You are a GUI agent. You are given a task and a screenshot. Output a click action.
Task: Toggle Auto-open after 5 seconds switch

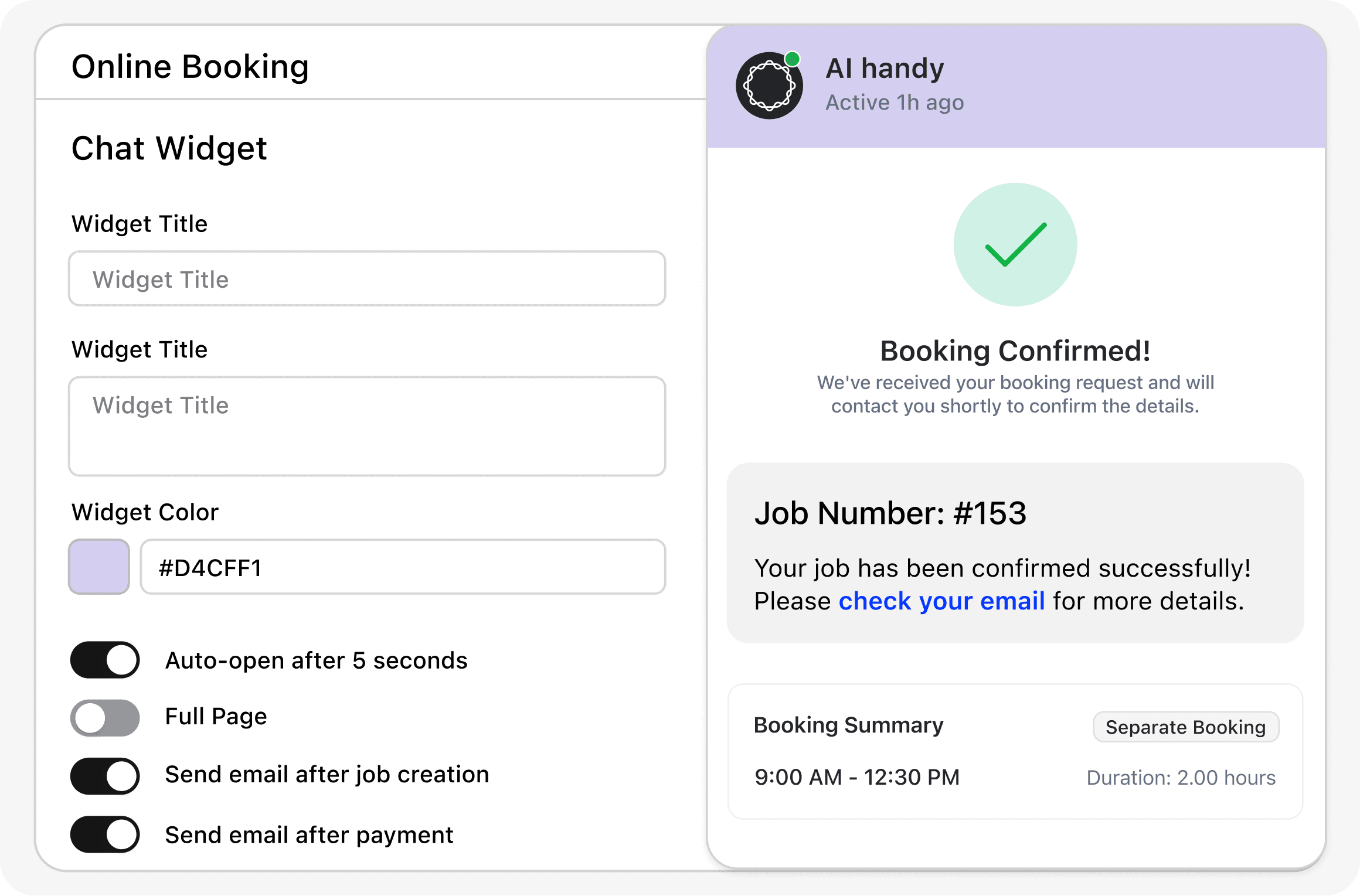click(x=106, y=660)
